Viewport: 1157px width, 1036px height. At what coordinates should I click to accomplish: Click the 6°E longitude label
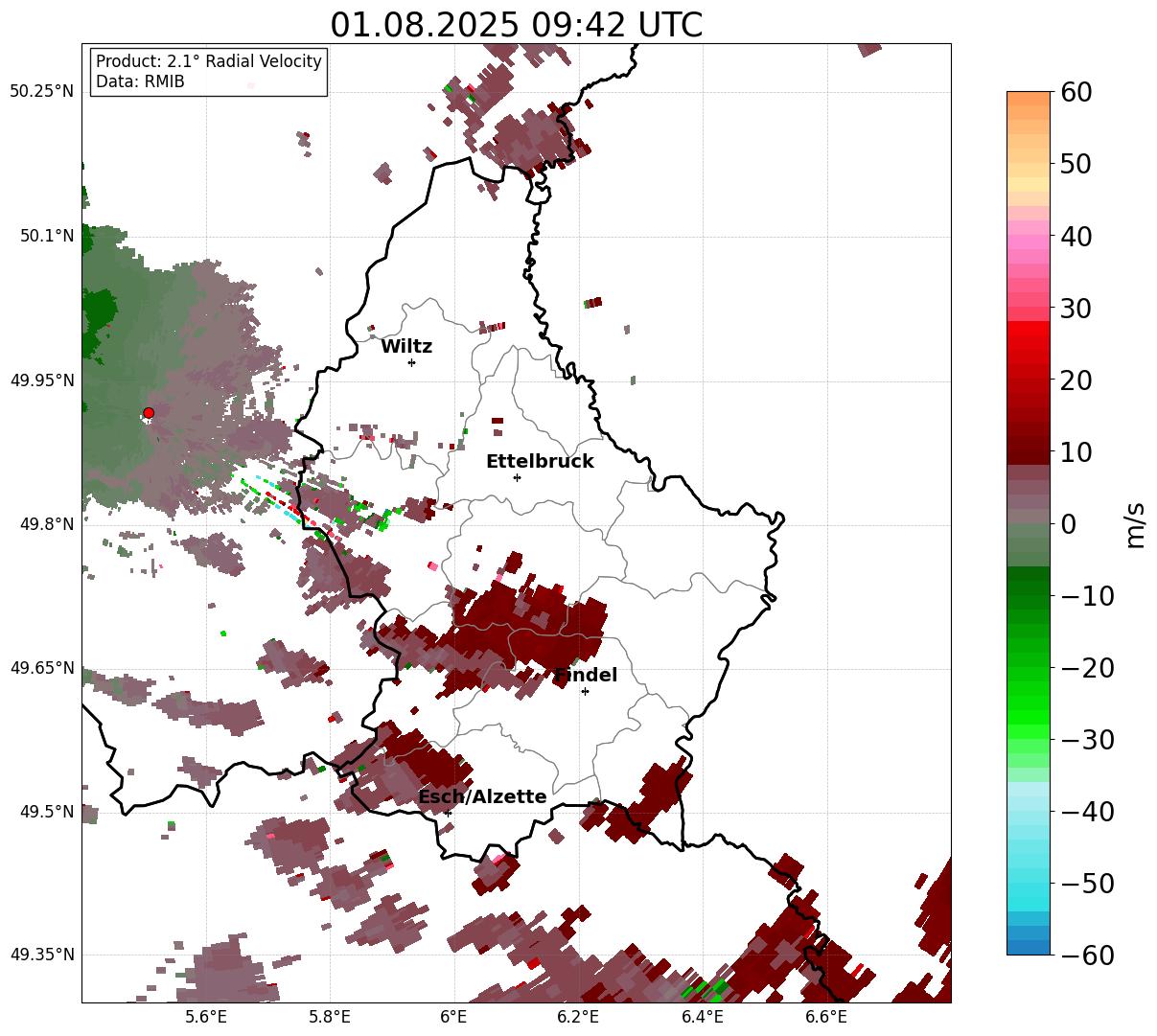[x=454, y=1017]
